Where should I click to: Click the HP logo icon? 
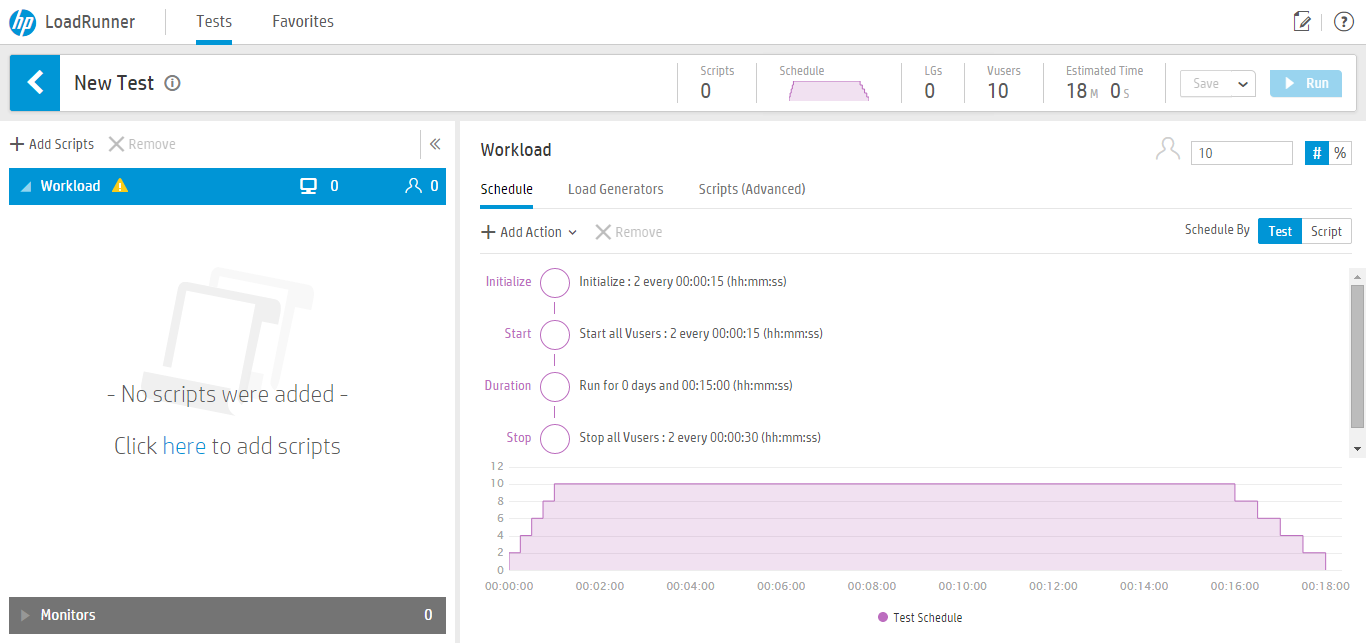pyautogui.click(x=22, y=21)
